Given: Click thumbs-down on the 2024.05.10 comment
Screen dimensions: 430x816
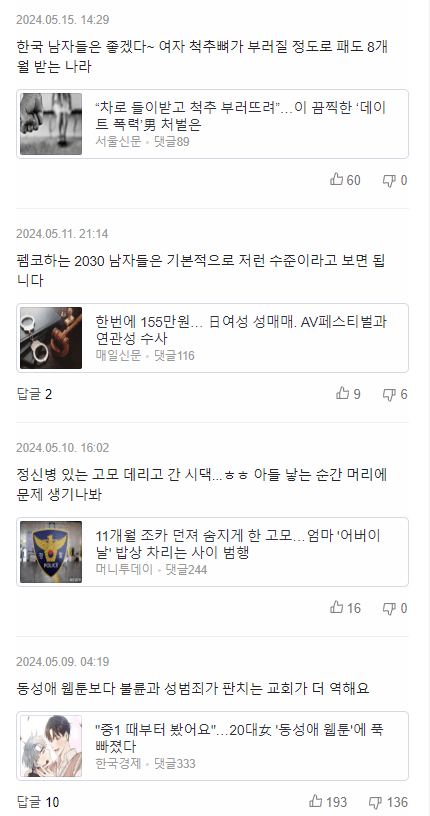Looking at the screenshot, I should click(395, 608).
